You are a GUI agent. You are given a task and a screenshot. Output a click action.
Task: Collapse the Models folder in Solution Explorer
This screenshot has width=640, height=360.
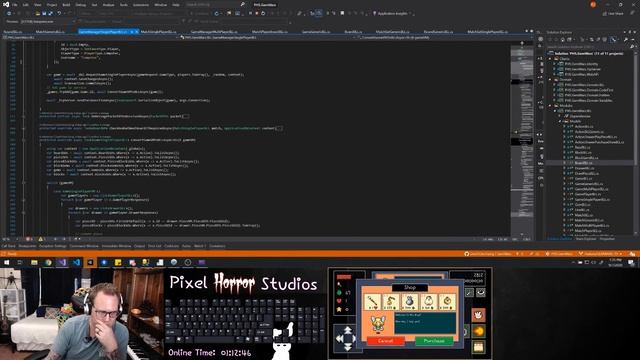560,121
